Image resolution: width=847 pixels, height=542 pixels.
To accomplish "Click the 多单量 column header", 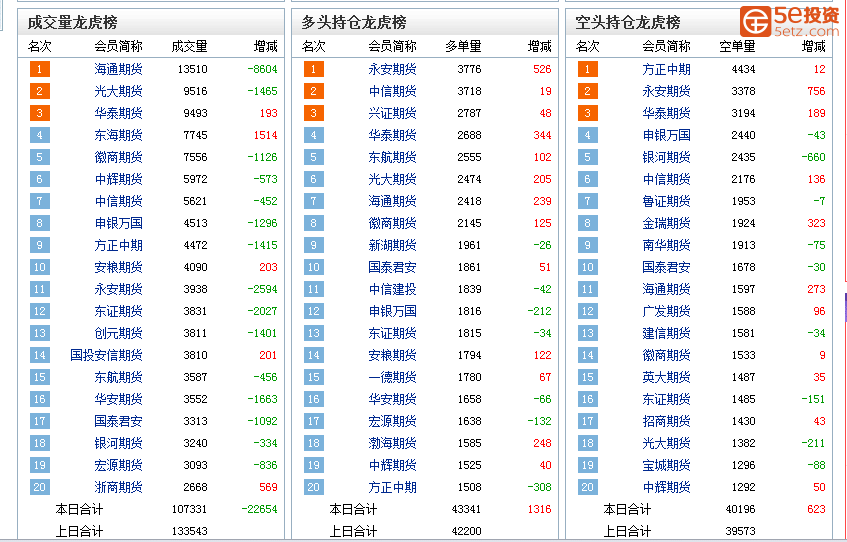I will 463,46.
